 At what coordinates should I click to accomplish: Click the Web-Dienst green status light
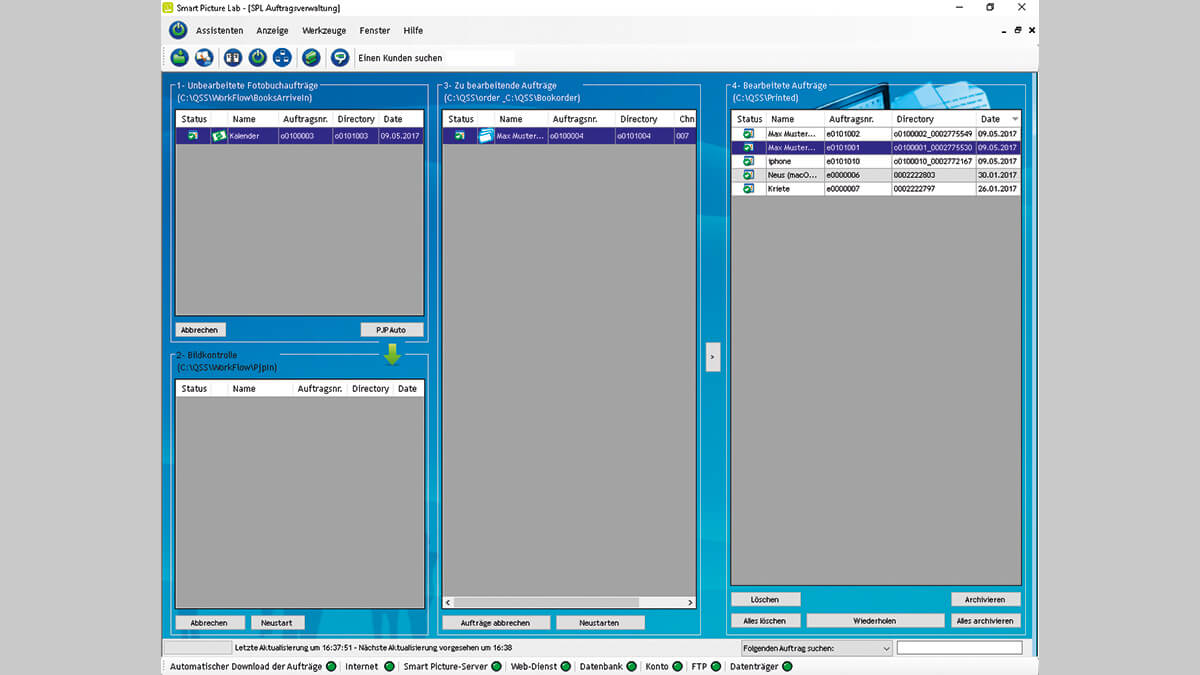coord(566,666)
